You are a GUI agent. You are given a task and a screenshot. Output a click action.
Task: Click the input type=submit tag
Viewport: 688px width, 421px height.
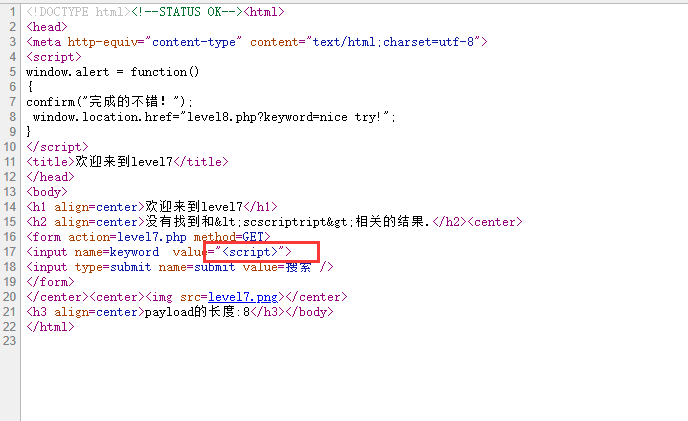point(180,267)
